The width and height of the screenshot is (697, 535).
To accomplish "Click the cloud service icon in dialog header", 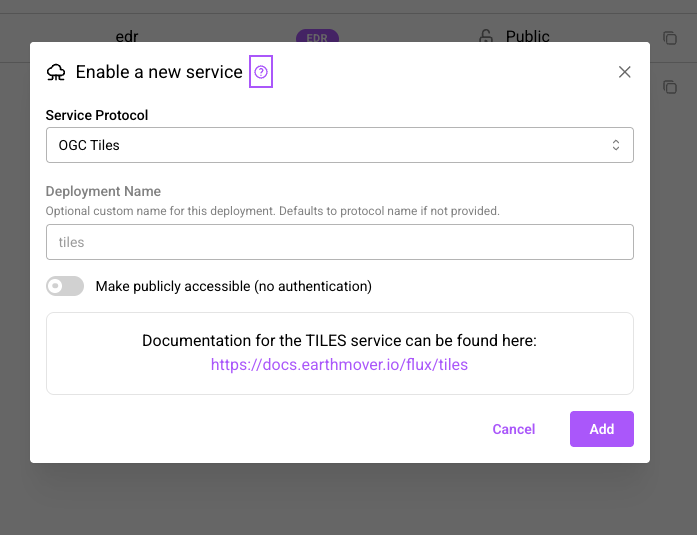I will pos(56,72).
